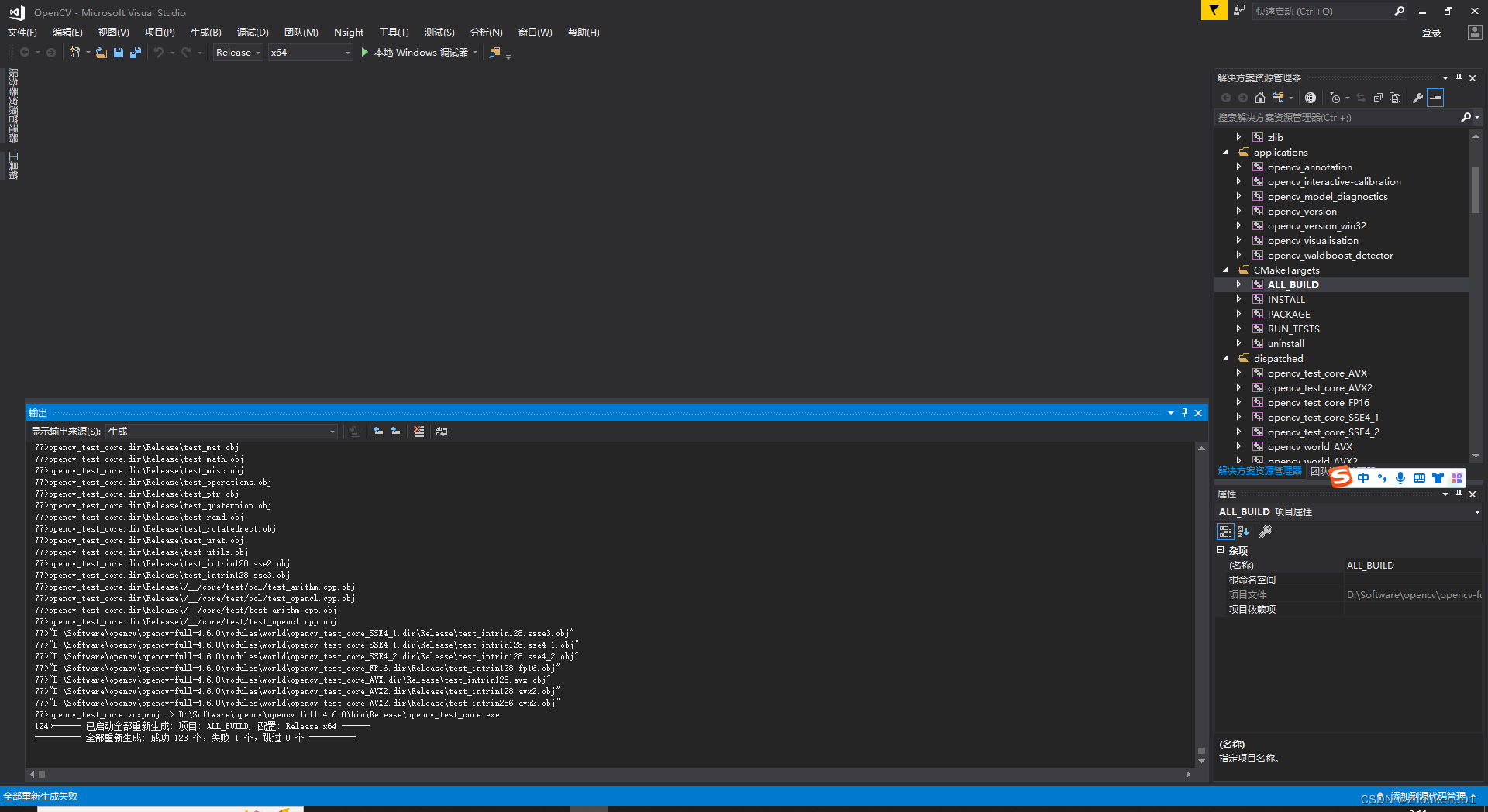The width and height of the screenshot is (1488, 812).
Task: Open the account settings avatar icon
Action: pos(1475,32)
